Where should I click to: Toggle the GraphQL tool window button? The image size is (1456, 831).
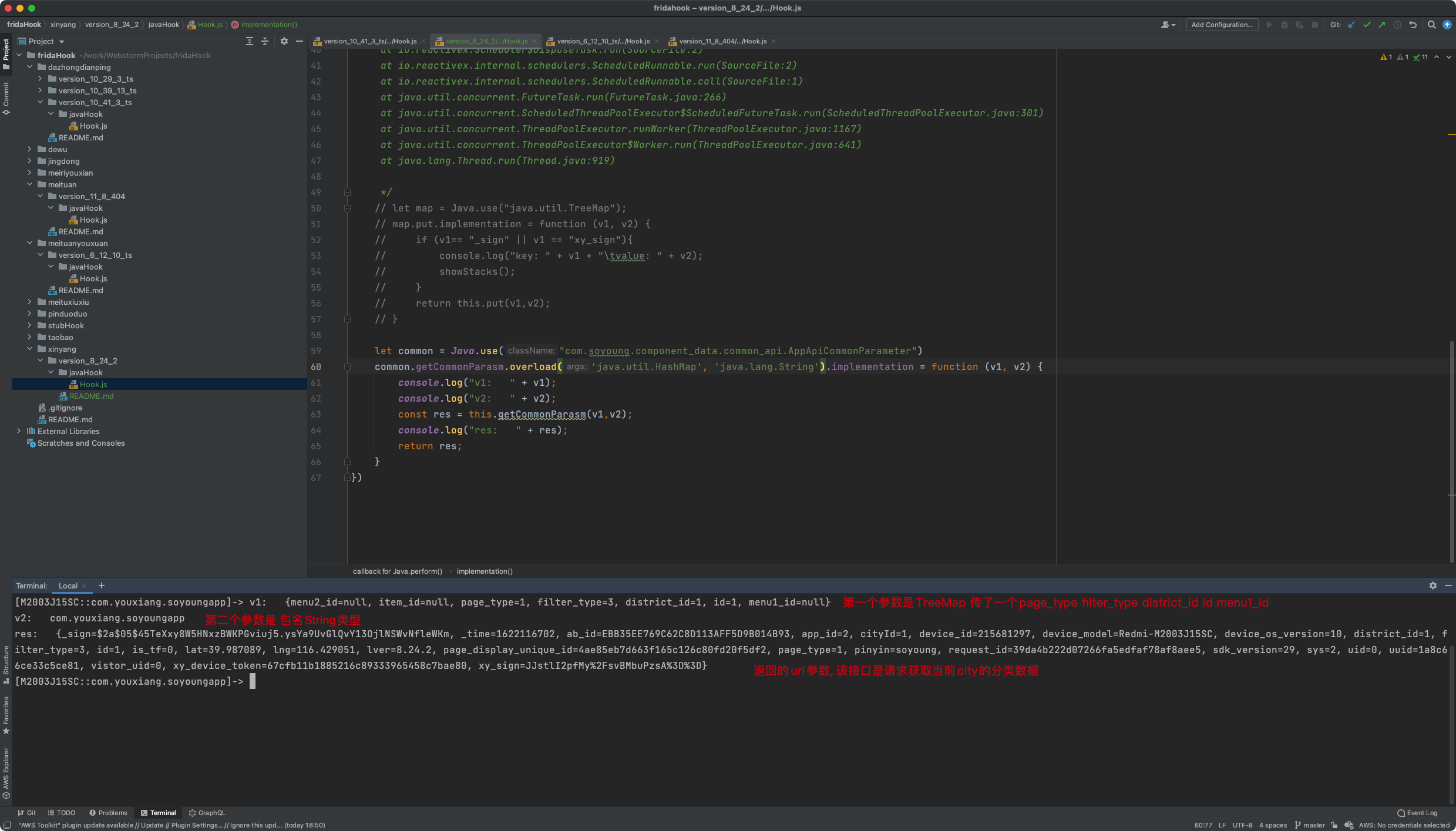coord(207,813)
